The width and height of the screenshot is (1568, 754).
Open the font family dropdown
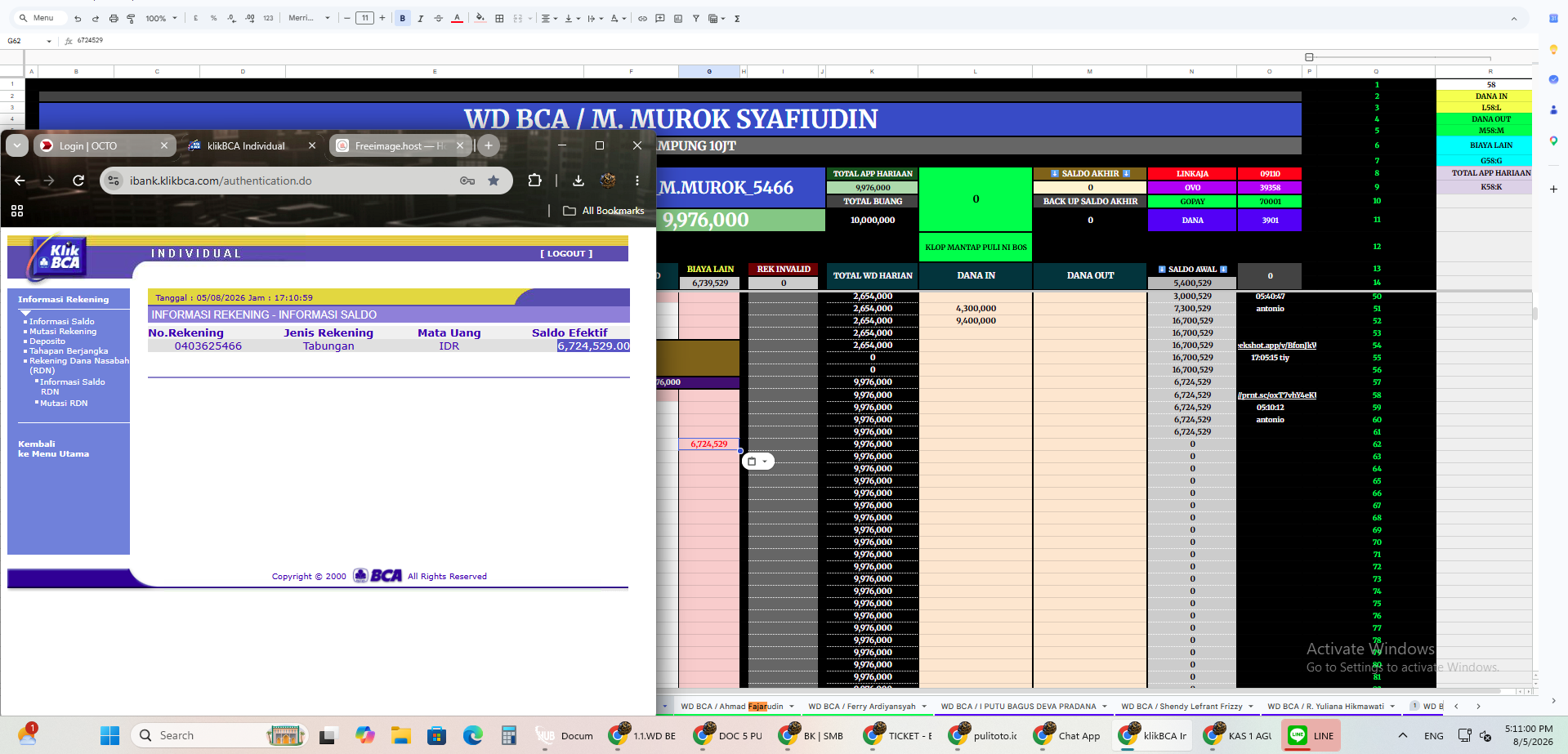coord(309,18)
